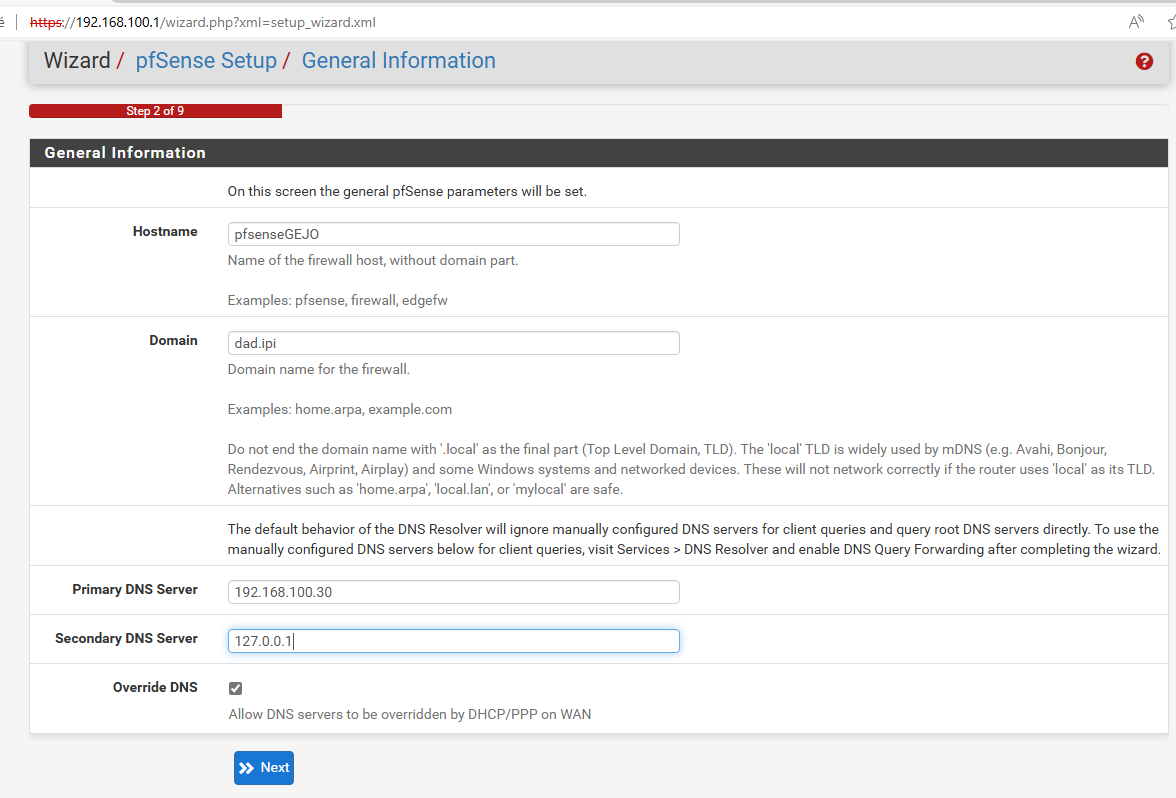This screenshot has height=798, width=1176.
Task: Click 'Examples: pfsense, firewall, edgefw' text
Action: 338,300
